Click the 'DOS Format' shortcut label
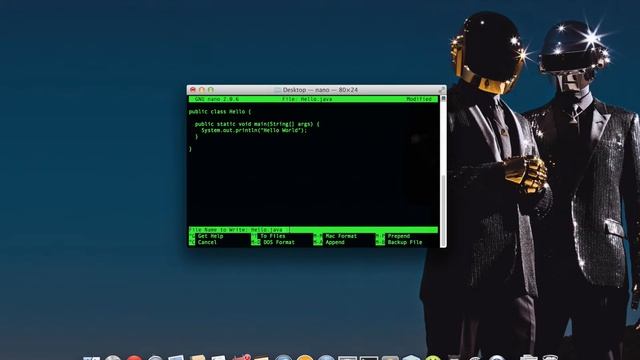 point(279,242)
